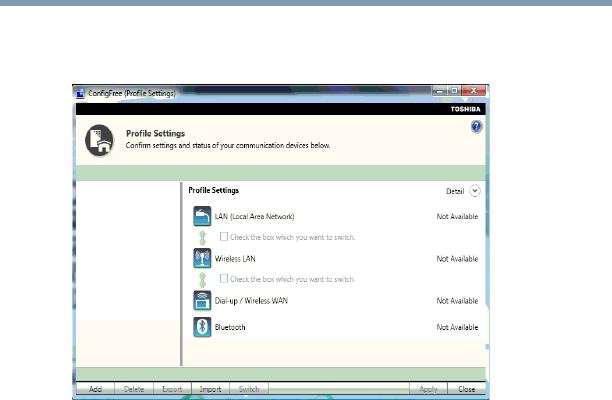The width and height of the screenshot is (612, 400).
Task: Check the switch box under Wireless LAN
Action: (224, 279)
